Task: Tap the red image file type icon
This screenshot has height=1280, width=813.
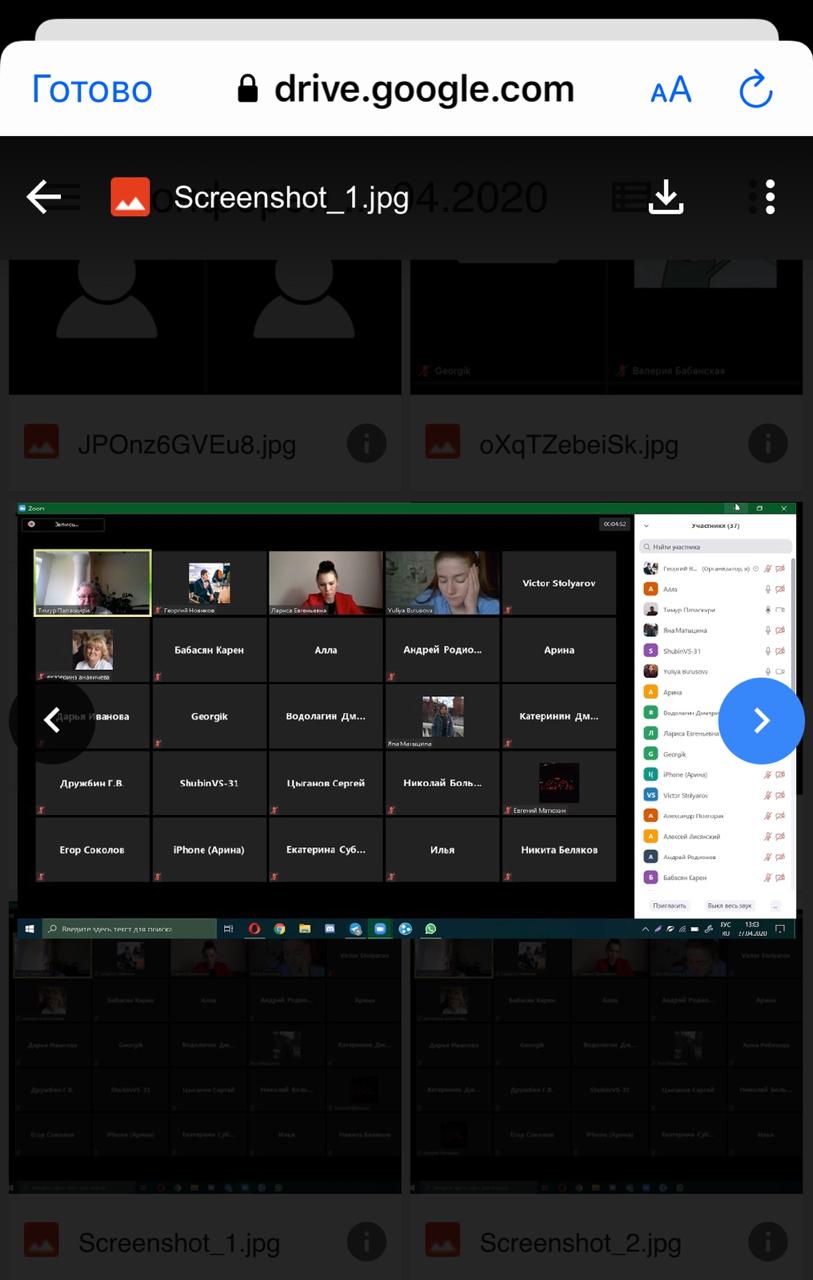Action: pyautogui.click(x=130, y=197)
